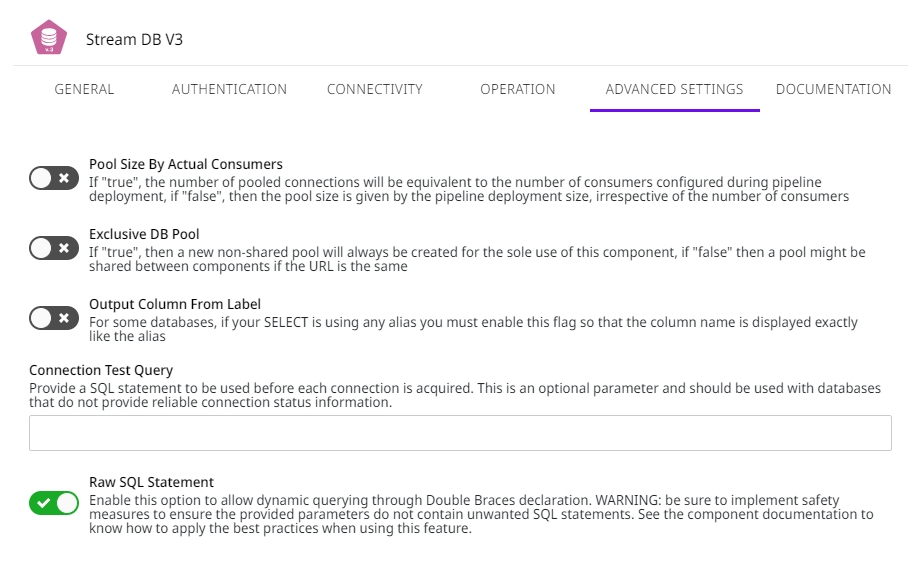The image size is (920, 563).
Task: Go to the Connectivity tab
Action: [374, 89]
